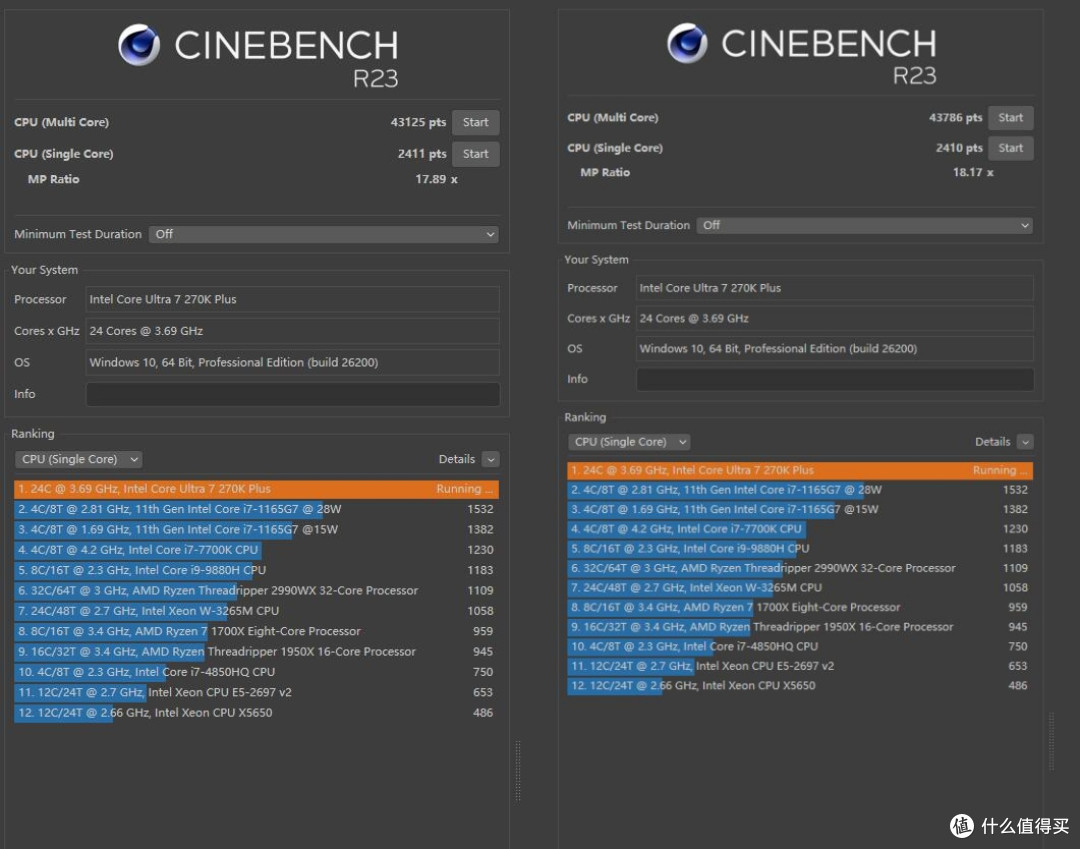1080x849 pixels.
Task: Expand the Details dropdown in the right window
Action: coord(1025,442)
